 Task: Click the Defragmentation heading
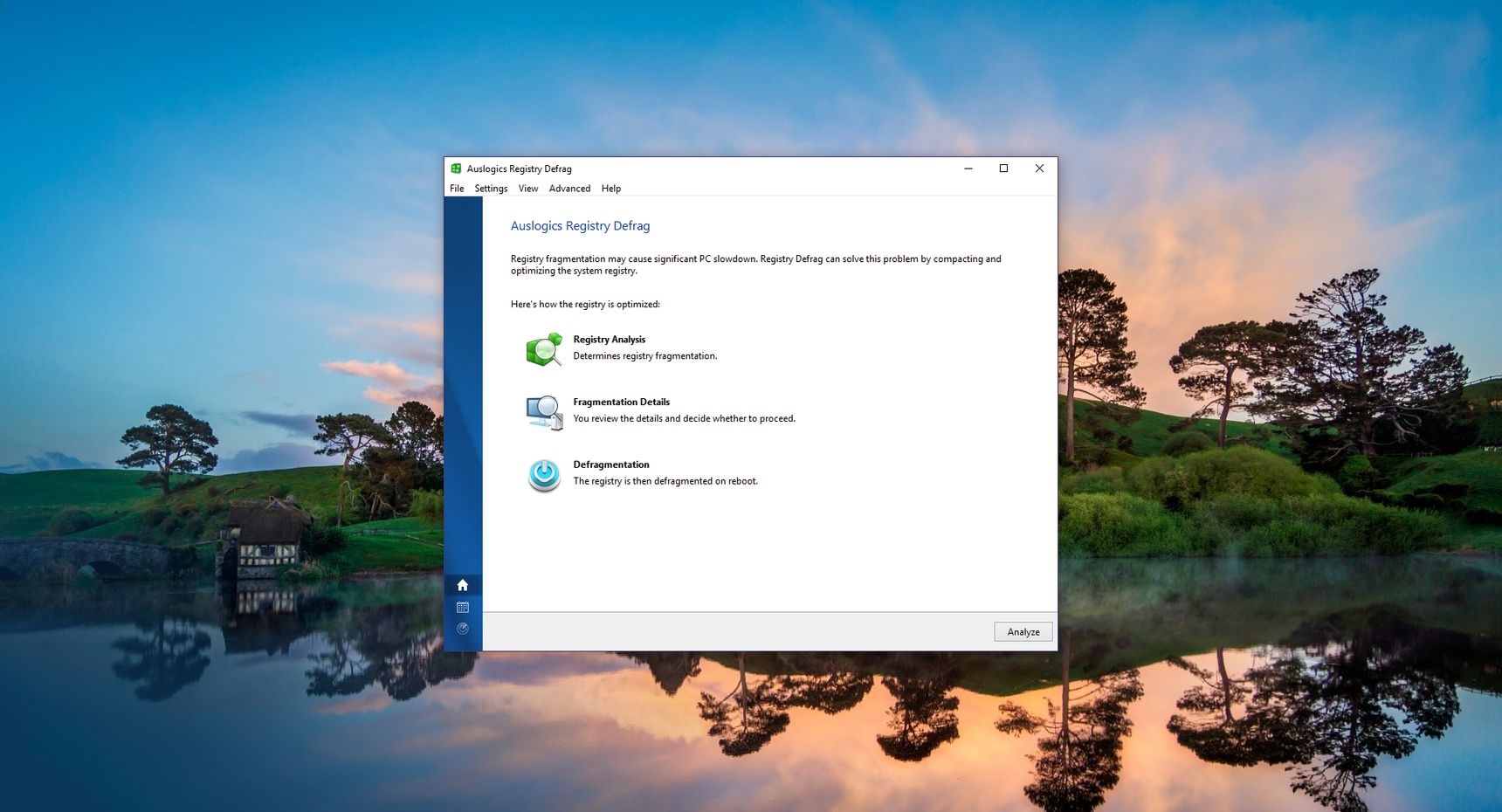tap(611, 464)
